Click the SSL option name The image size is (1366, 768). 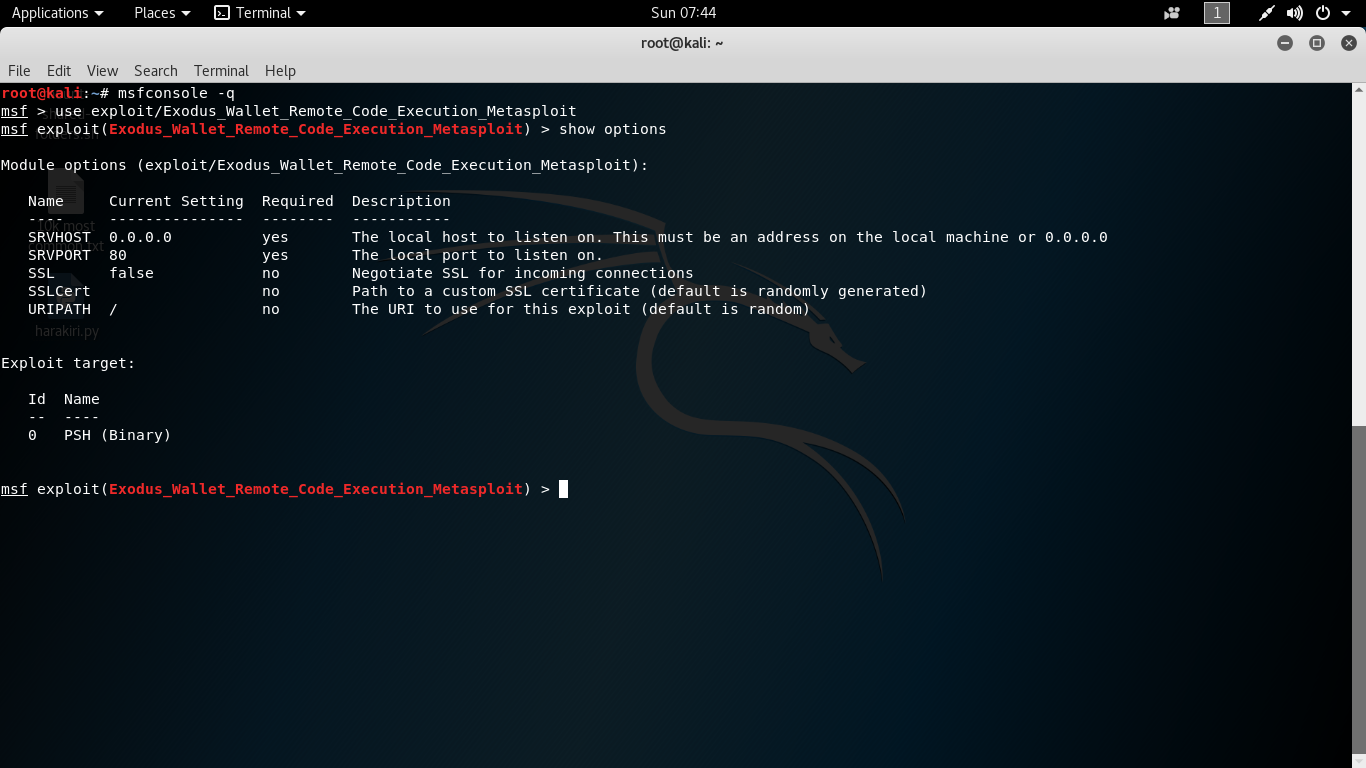click(41, 273)
